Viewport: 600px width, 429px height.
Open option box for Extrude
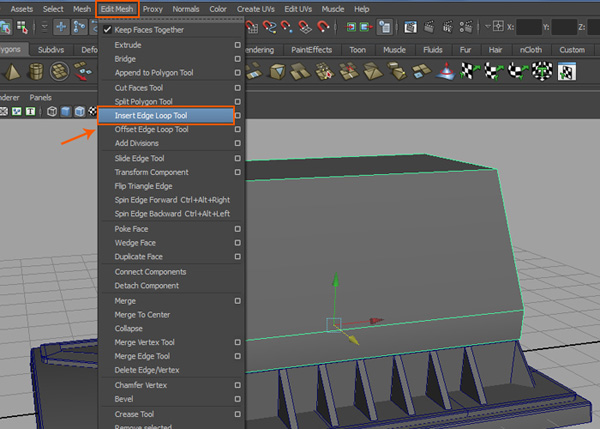[x=237, y=45]
